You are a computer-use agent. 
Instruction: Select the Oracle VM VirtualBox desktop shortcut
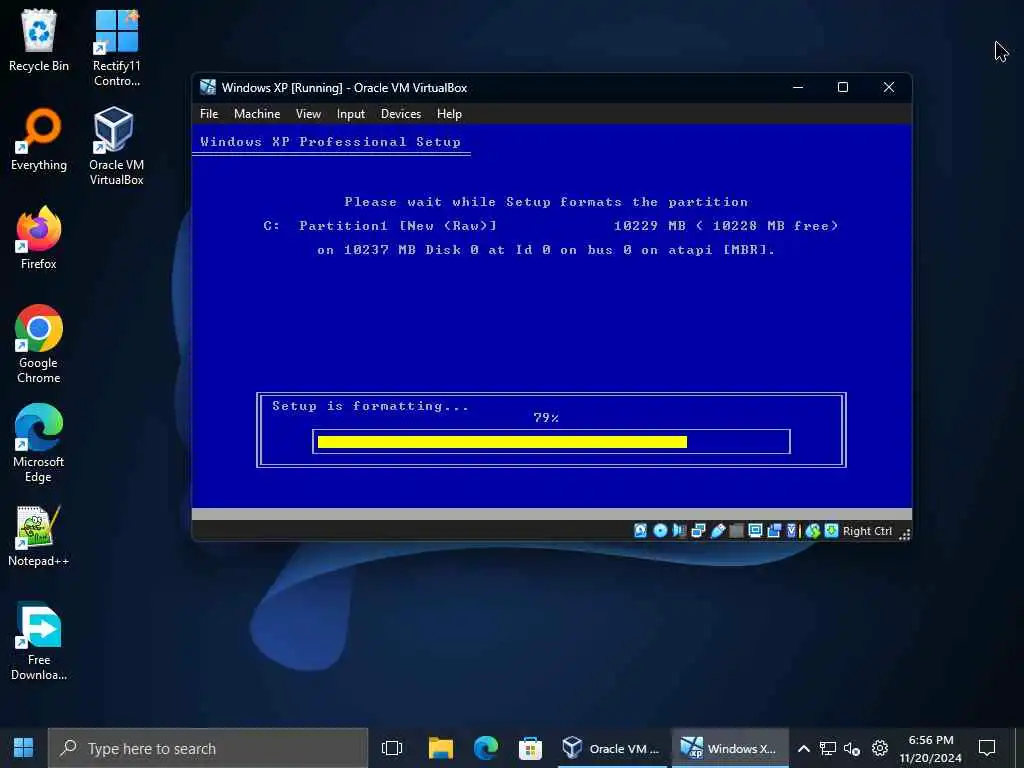116,146
